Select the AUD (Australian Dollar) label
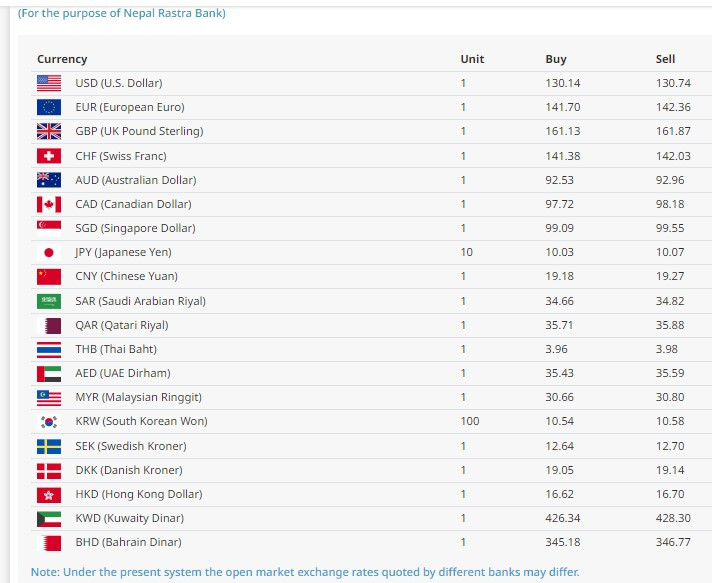The height and width of the screenshot is (583, 712). coord(136,180)
